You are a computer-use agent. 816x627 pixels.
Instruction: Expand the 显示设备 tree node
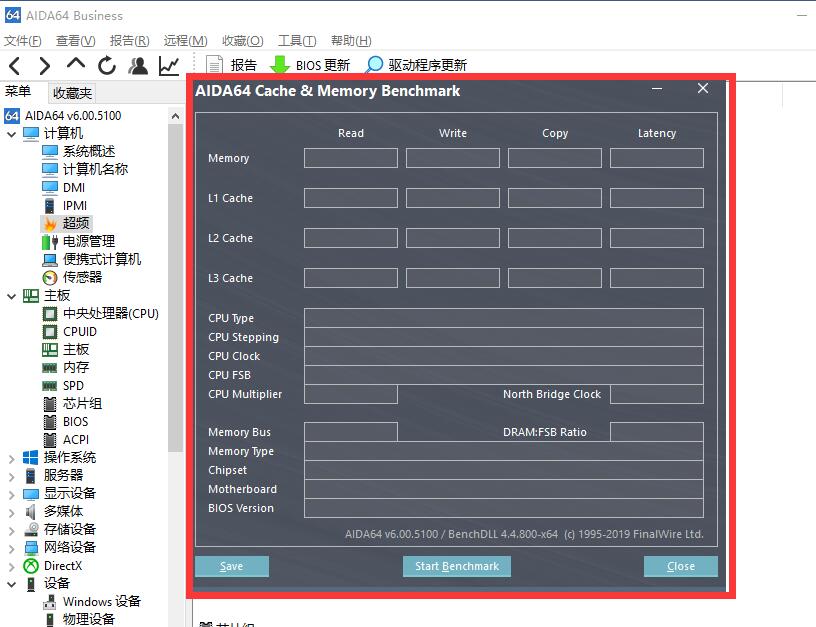coord(11,494)
